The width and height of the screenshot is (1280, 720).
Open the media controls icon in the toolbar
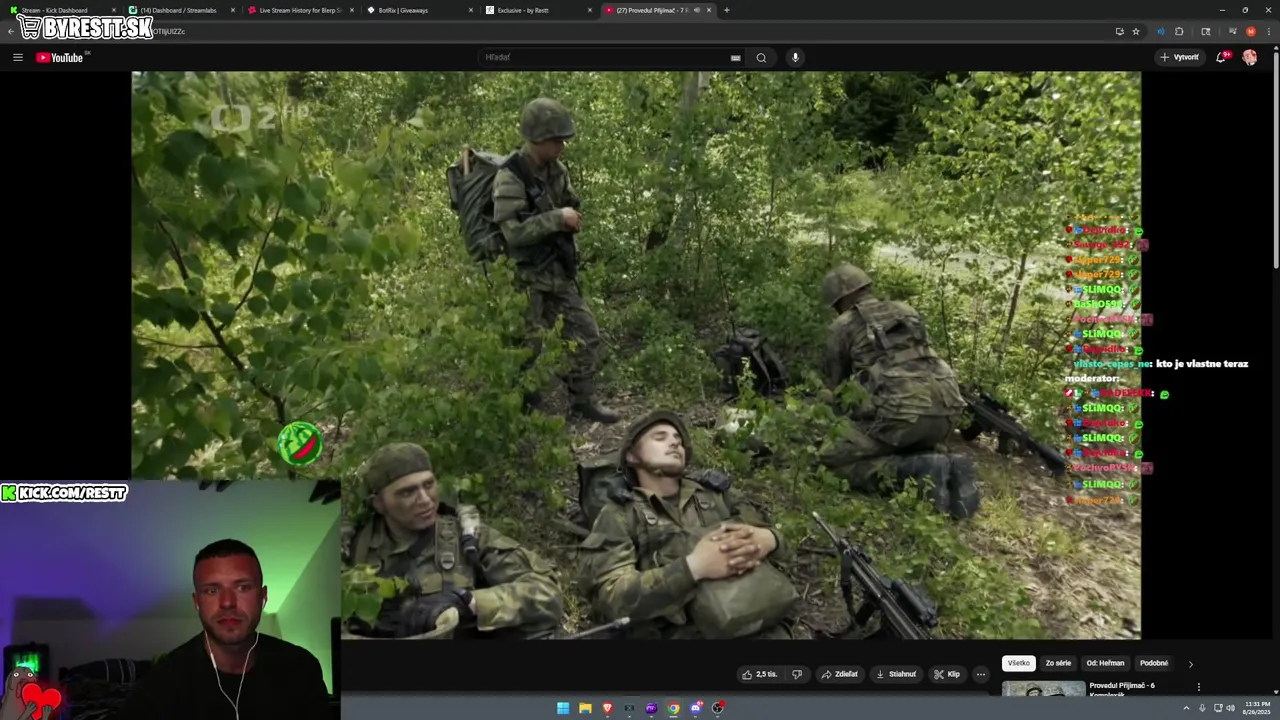click(x=1232, y=31)
